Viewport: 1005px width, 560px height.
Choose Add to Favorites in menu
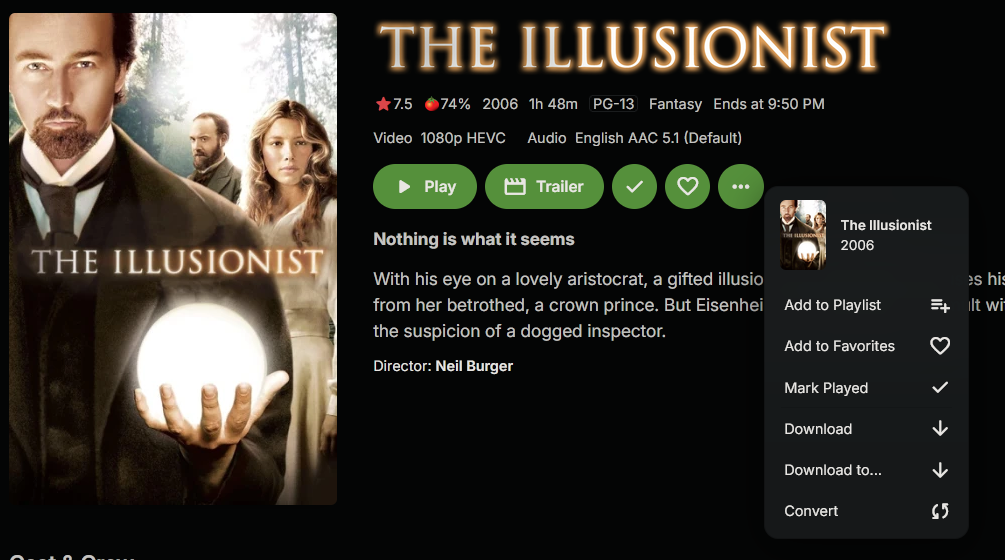866,346
